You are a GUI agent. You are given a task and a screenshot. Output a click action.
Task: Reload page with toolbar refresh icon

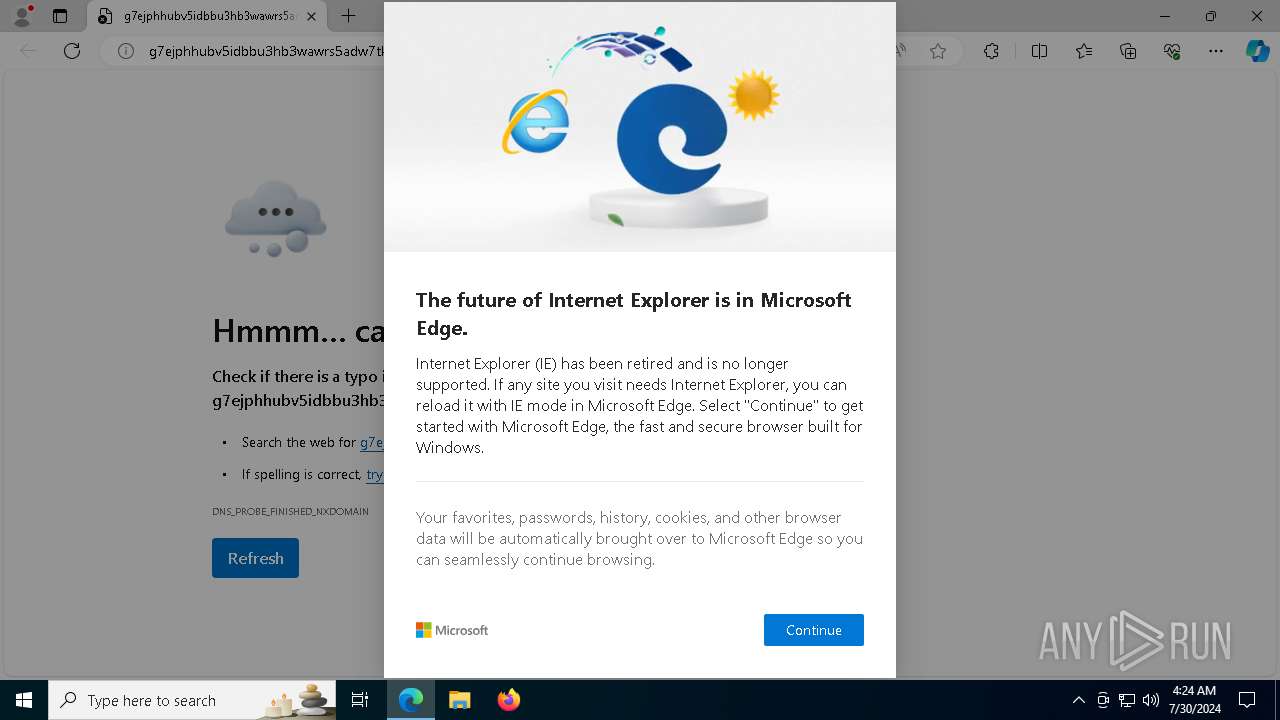tap(72, 51)
